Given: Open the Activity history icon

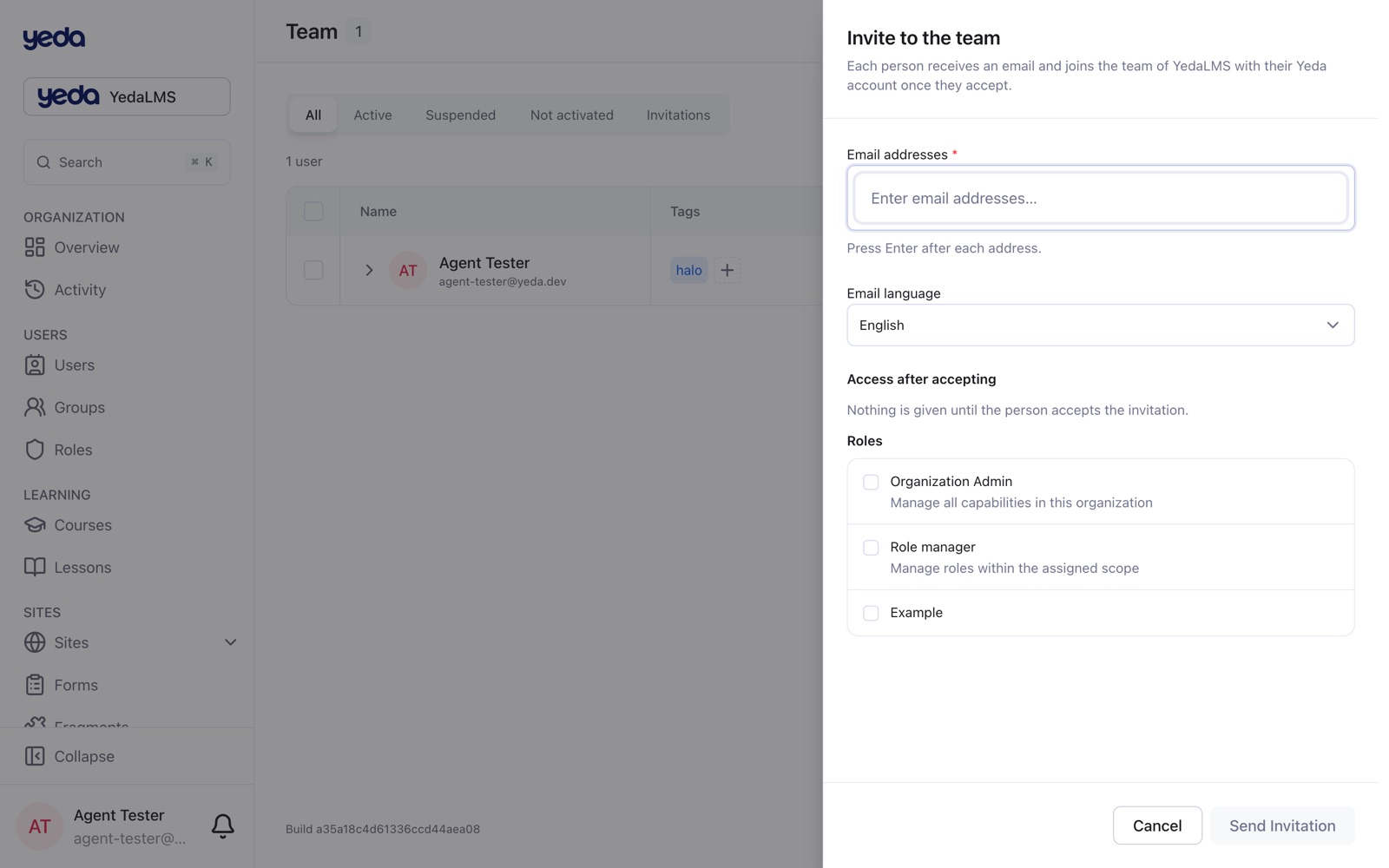Looking at the screenshot, I should (35, 290).
